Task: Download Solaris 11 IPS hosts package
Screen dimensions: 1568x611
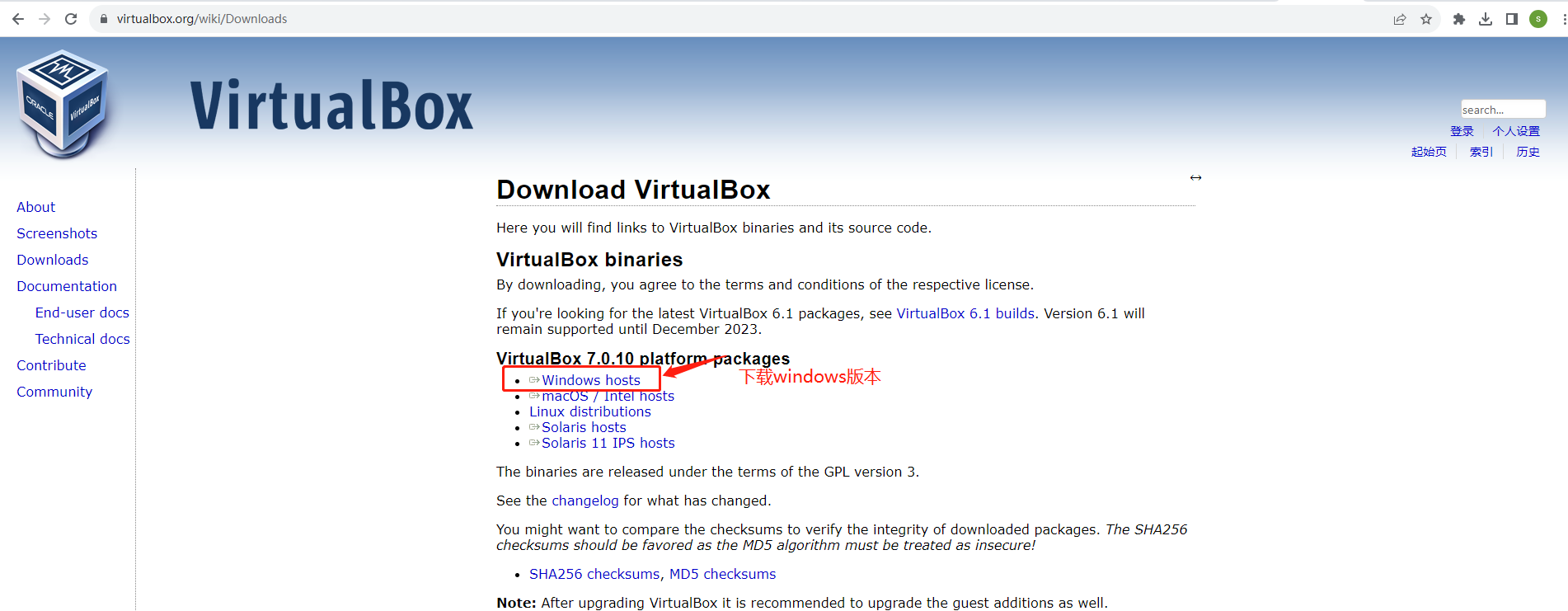Action: pos(608,443)
